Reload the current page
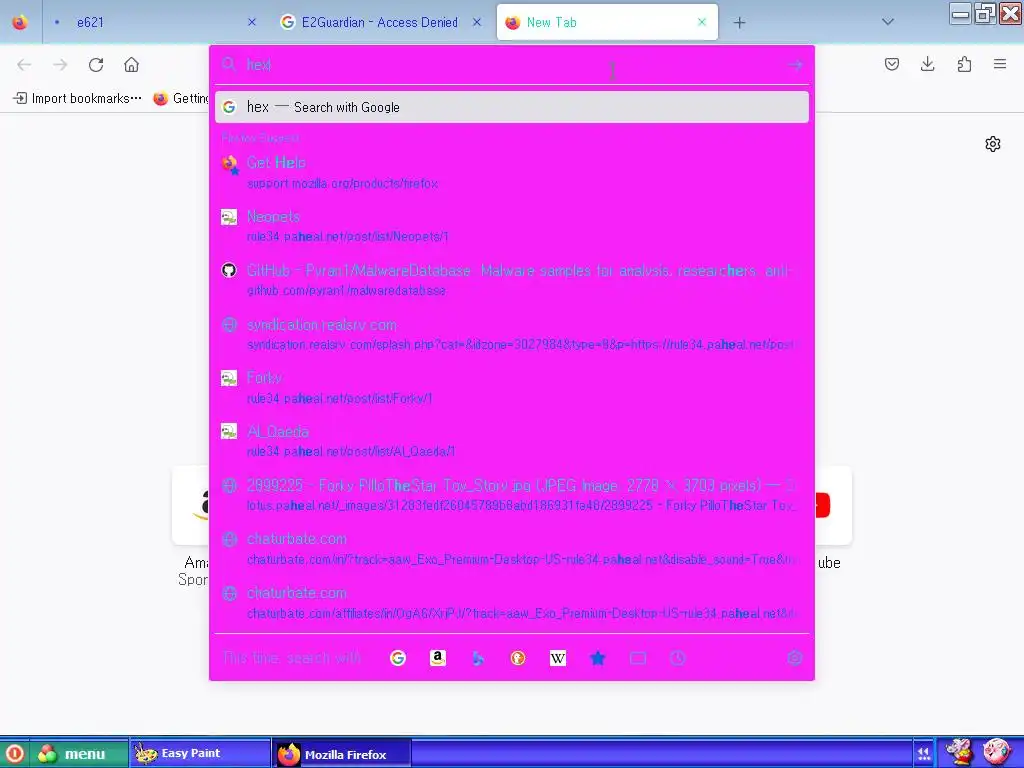 pos(96,65)
